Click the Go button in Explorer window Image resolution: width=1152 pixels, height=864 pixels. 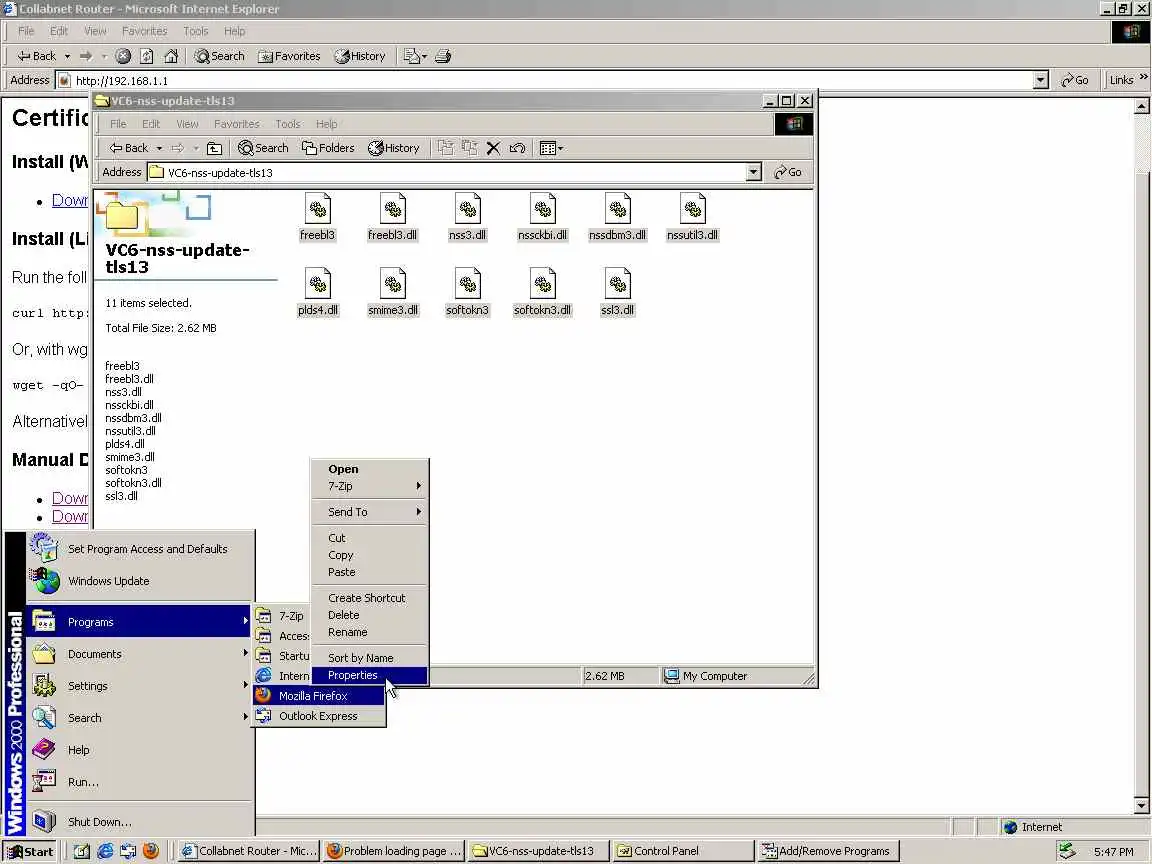[788, 173]
